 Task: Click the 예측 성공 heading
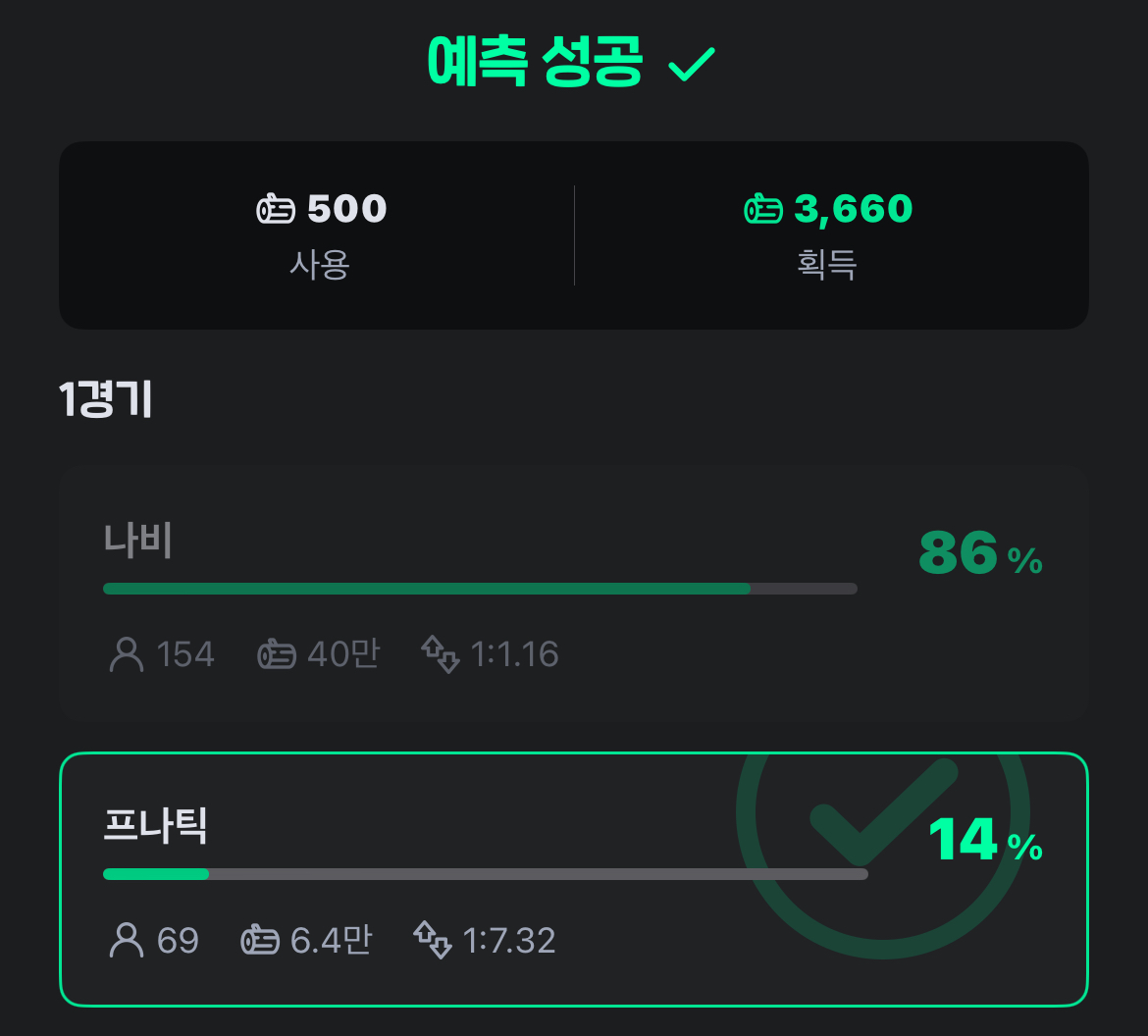(536, 65)
